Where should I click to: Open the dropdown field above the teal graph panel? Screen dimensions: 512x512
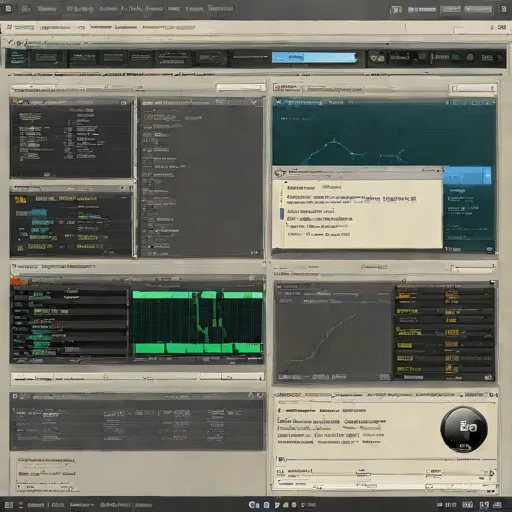point(473,88)
